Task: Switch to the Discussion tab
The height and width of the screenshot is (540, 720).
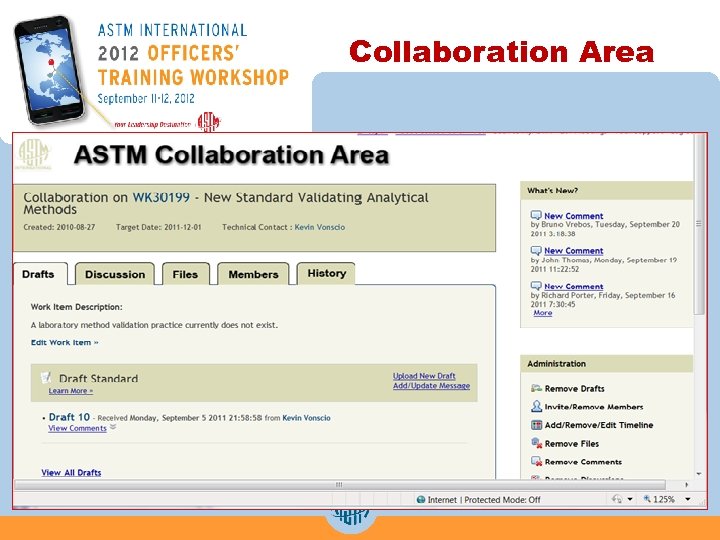Action: [x=115, y=274]
